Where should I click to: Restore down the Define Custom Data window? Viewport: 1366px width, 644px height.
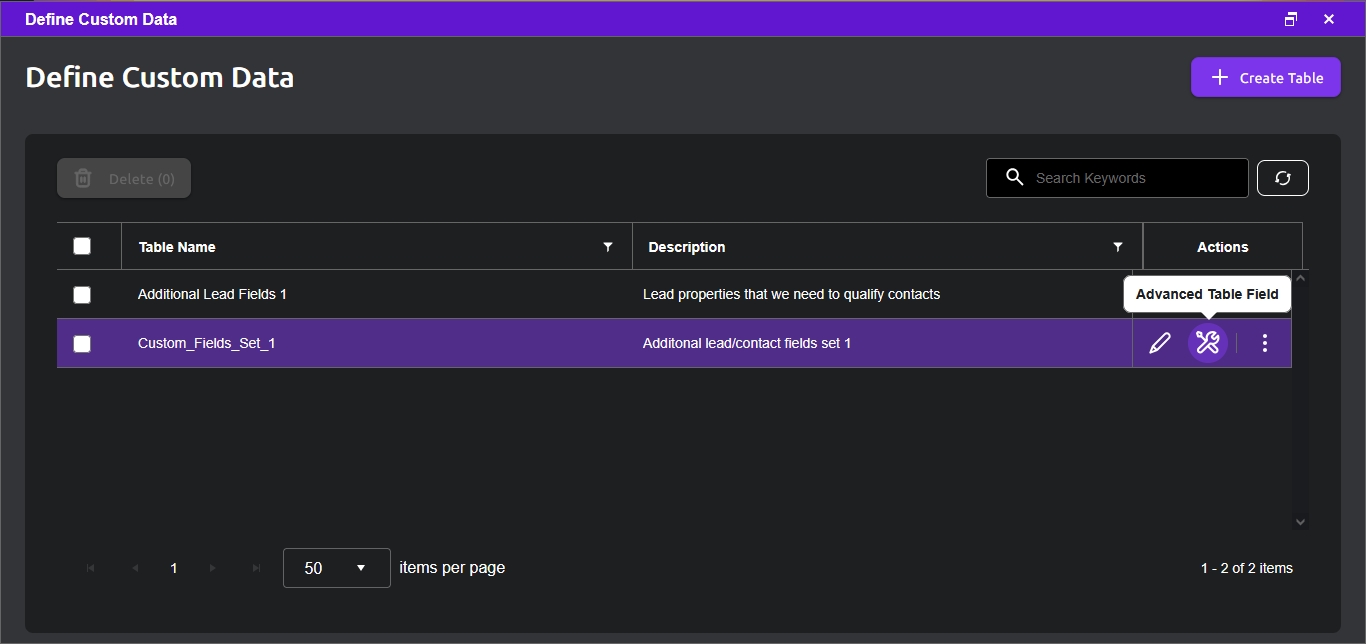tap(1291, 19)
